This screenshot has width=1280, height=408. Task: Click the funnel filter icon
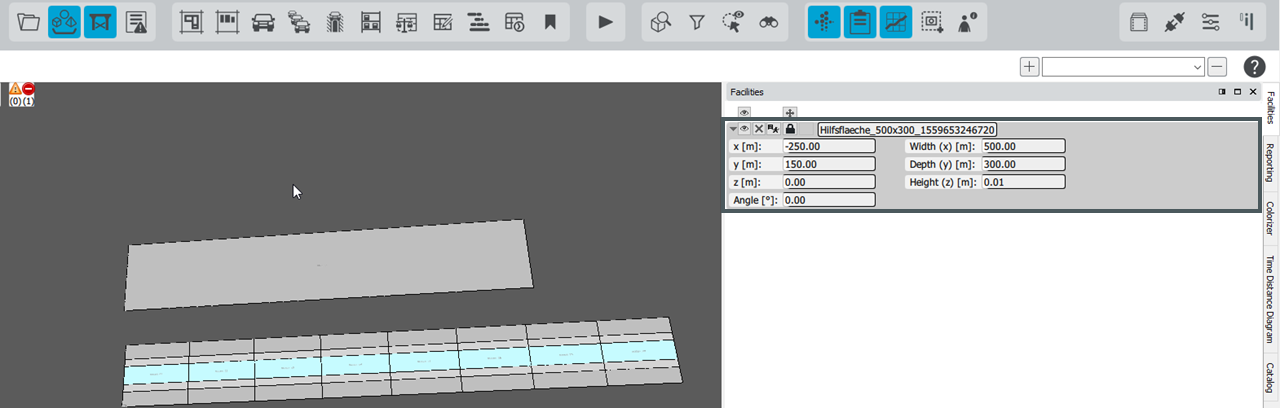pyautogui.click(x=697, y=22)
